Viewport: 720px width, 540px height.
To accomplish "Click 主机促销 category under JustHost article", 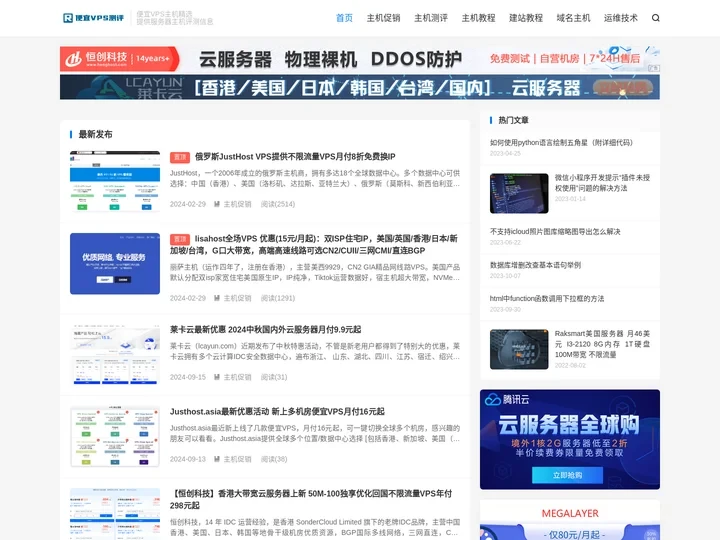I will (x=237, y=204).
